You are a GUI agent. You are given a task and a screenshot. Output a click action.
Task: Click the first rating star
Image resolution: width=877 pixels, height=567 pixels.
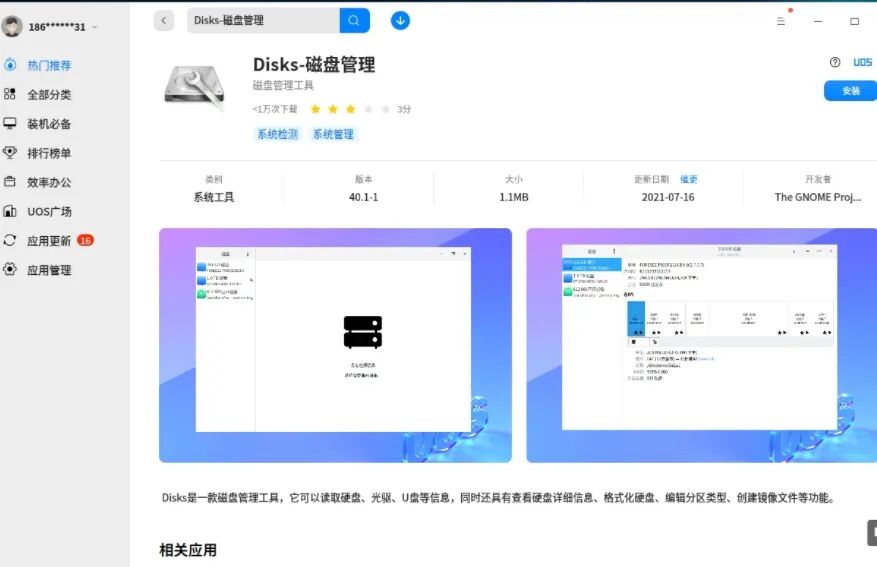point(315,109)
